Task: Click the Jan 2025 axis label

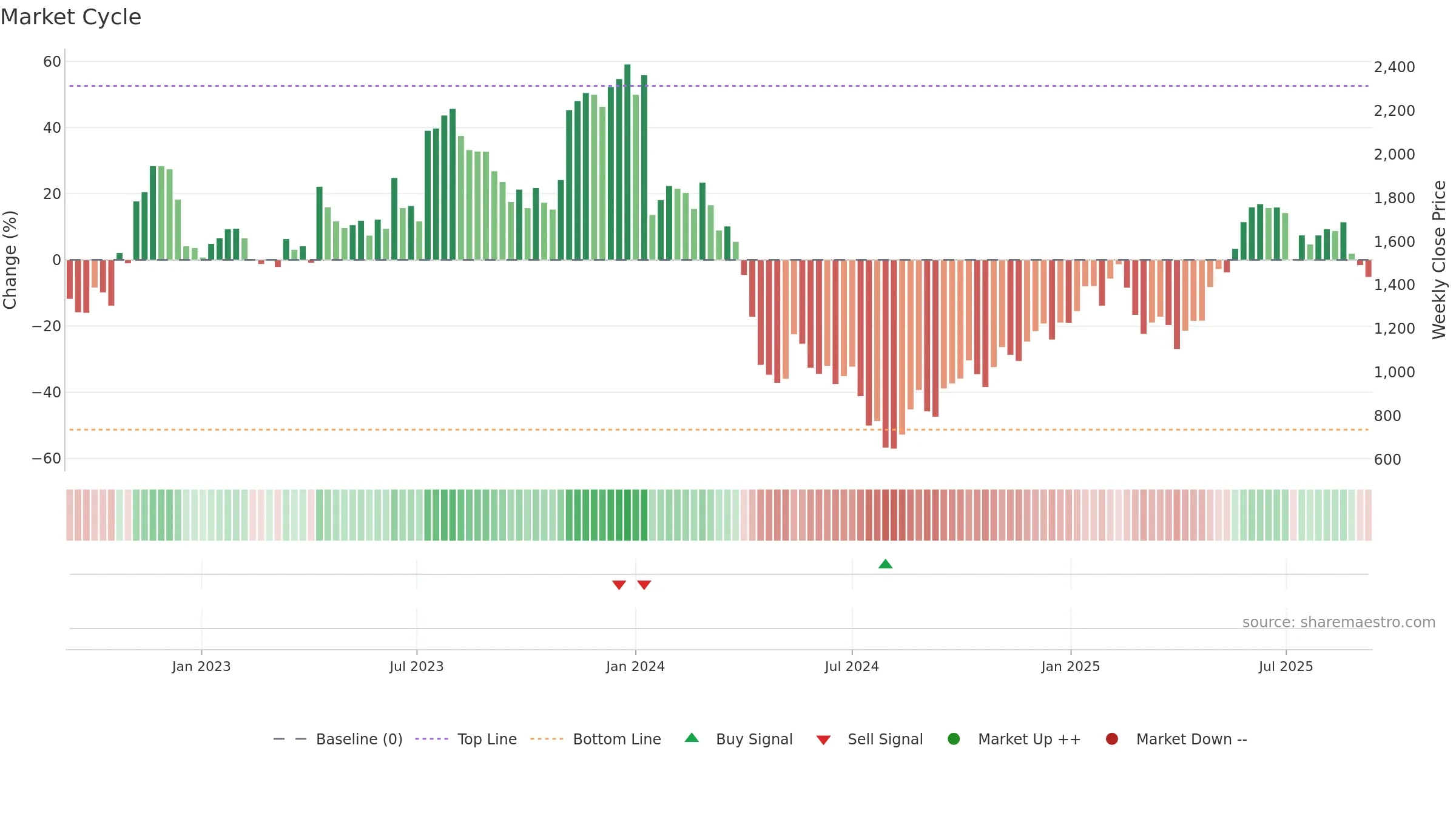Action: [1071, 667]
